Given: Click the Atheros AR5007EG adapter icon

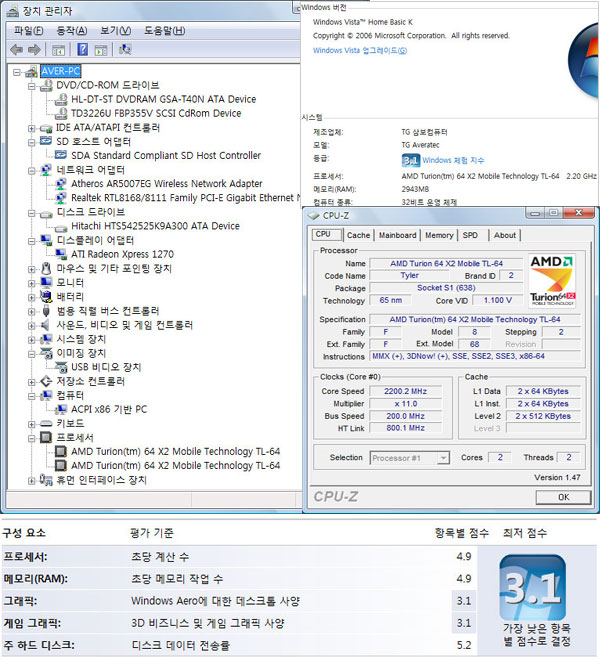Looking at the screenshot, I should click(61, 184).
